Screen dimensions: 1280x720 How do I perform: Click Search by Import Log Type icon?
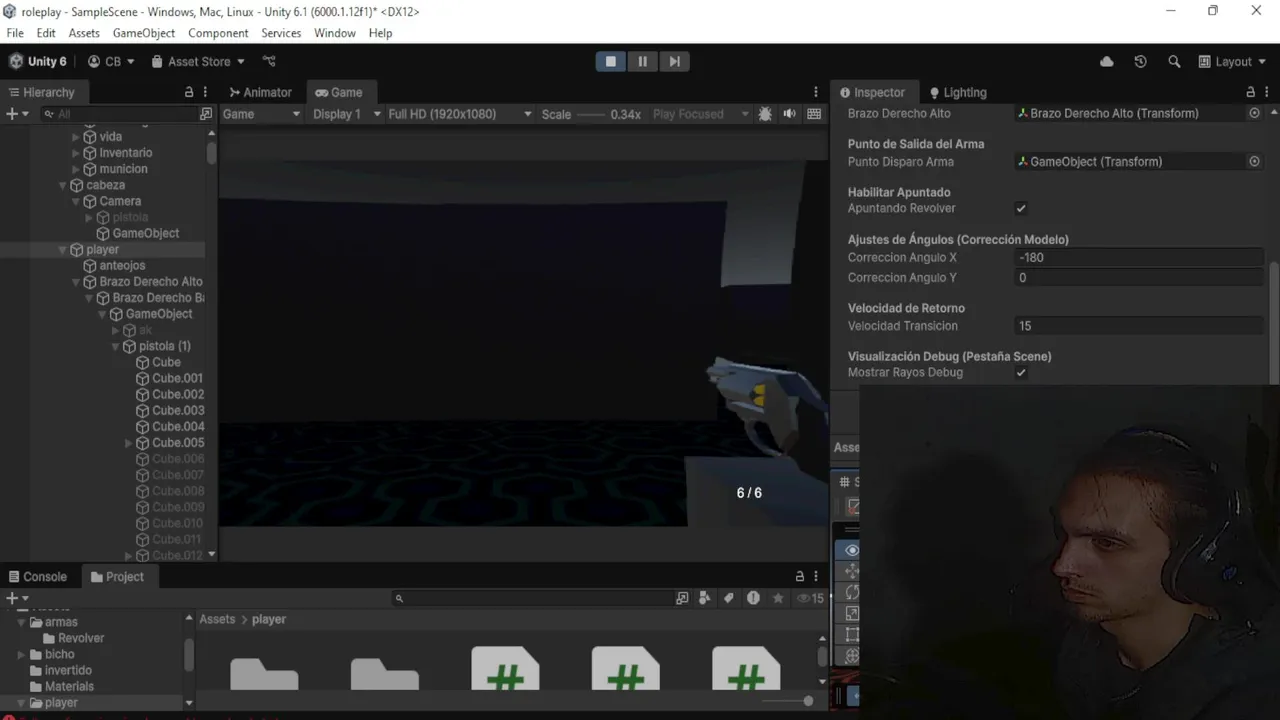pos(753,598)
